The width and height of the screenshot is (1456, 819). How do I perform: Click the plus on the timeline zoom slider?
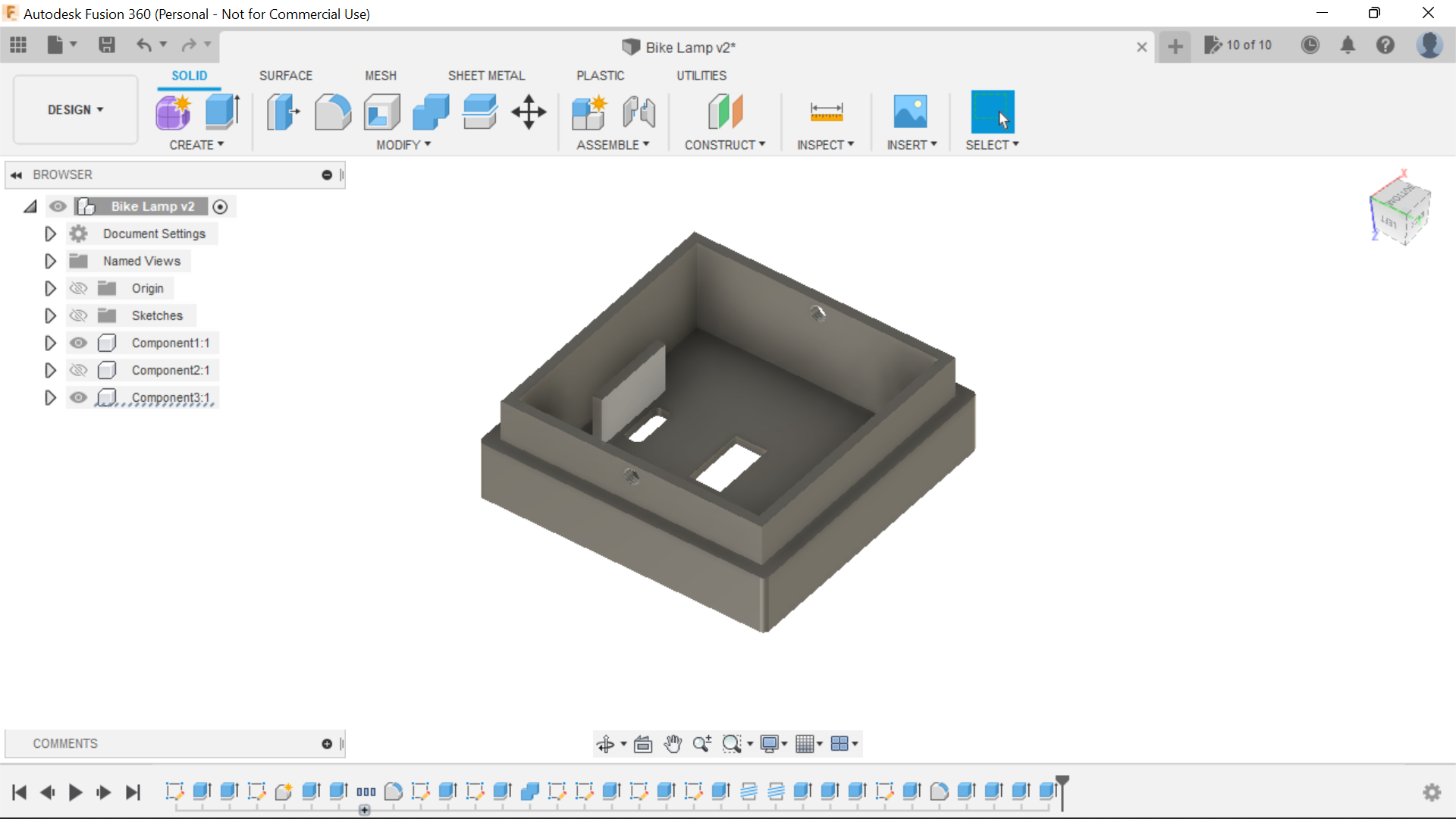click(x=365, y=810)
